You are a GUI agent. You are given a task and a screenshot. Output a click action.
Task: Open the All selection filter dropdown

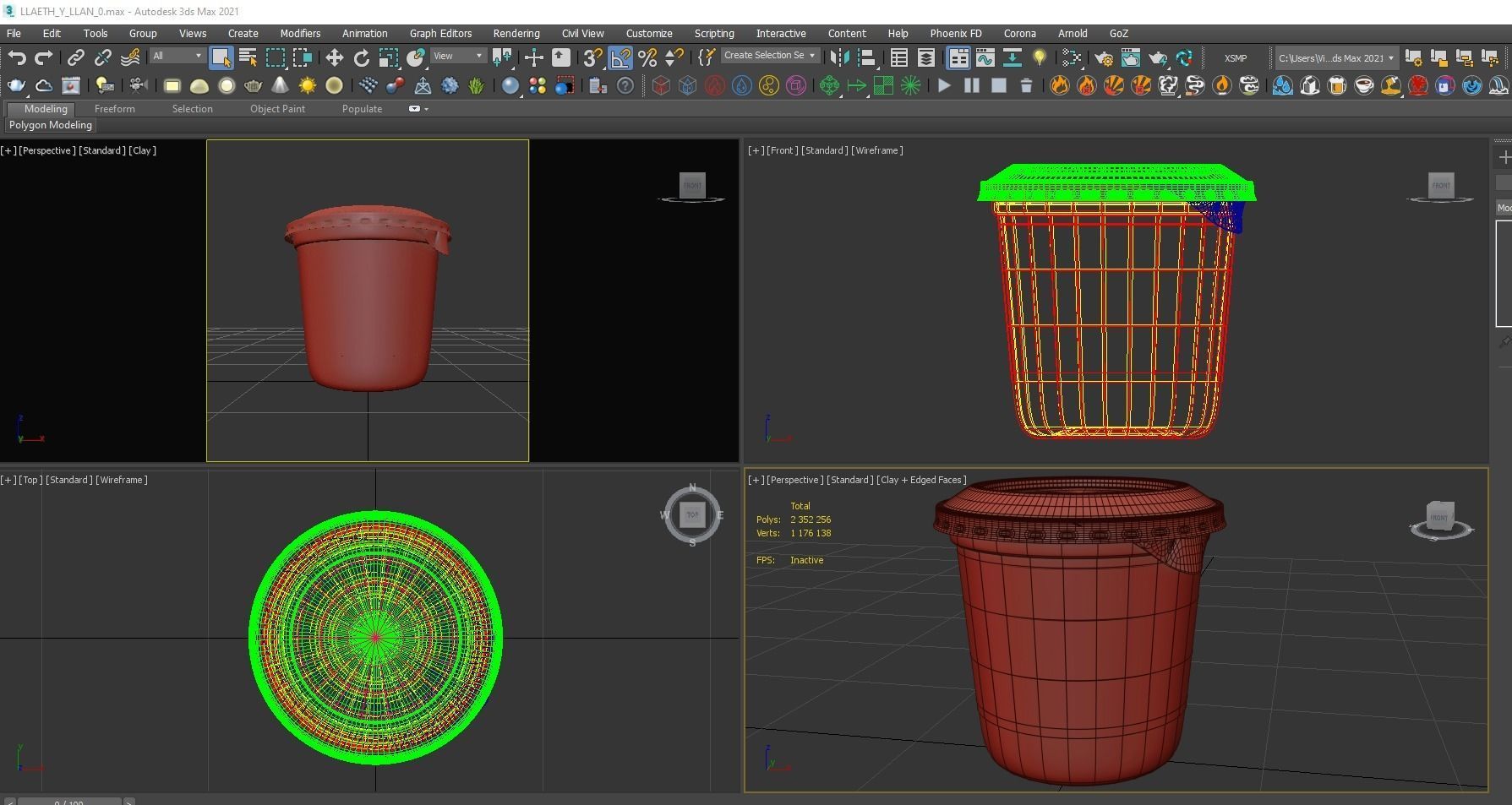(177, 56)
